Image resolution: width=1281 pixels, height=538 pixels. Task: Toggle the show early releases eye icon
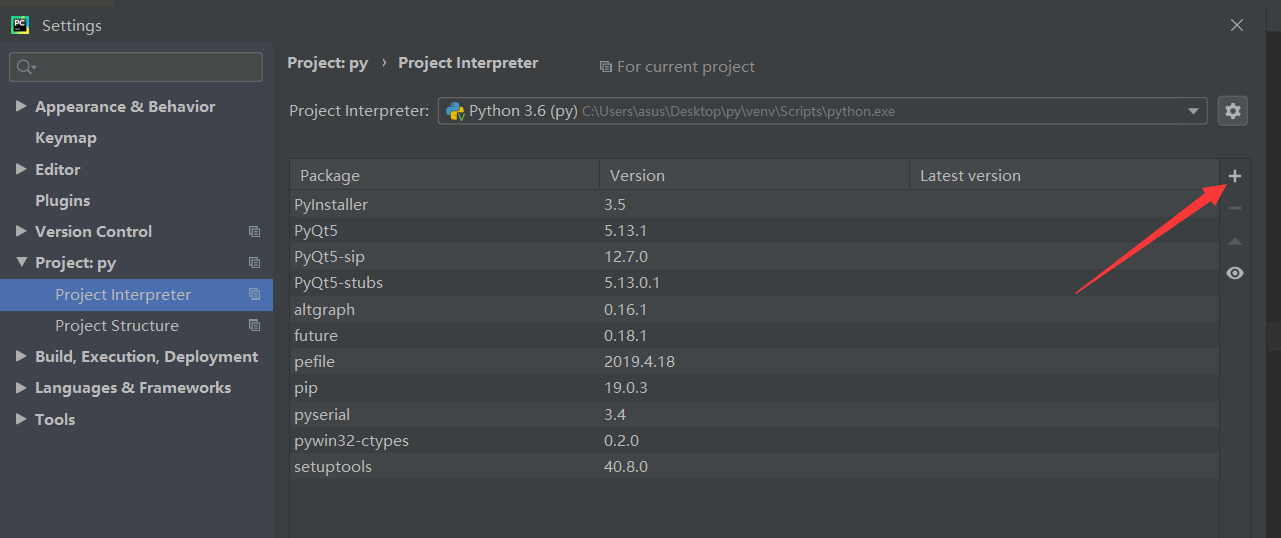1235,273
